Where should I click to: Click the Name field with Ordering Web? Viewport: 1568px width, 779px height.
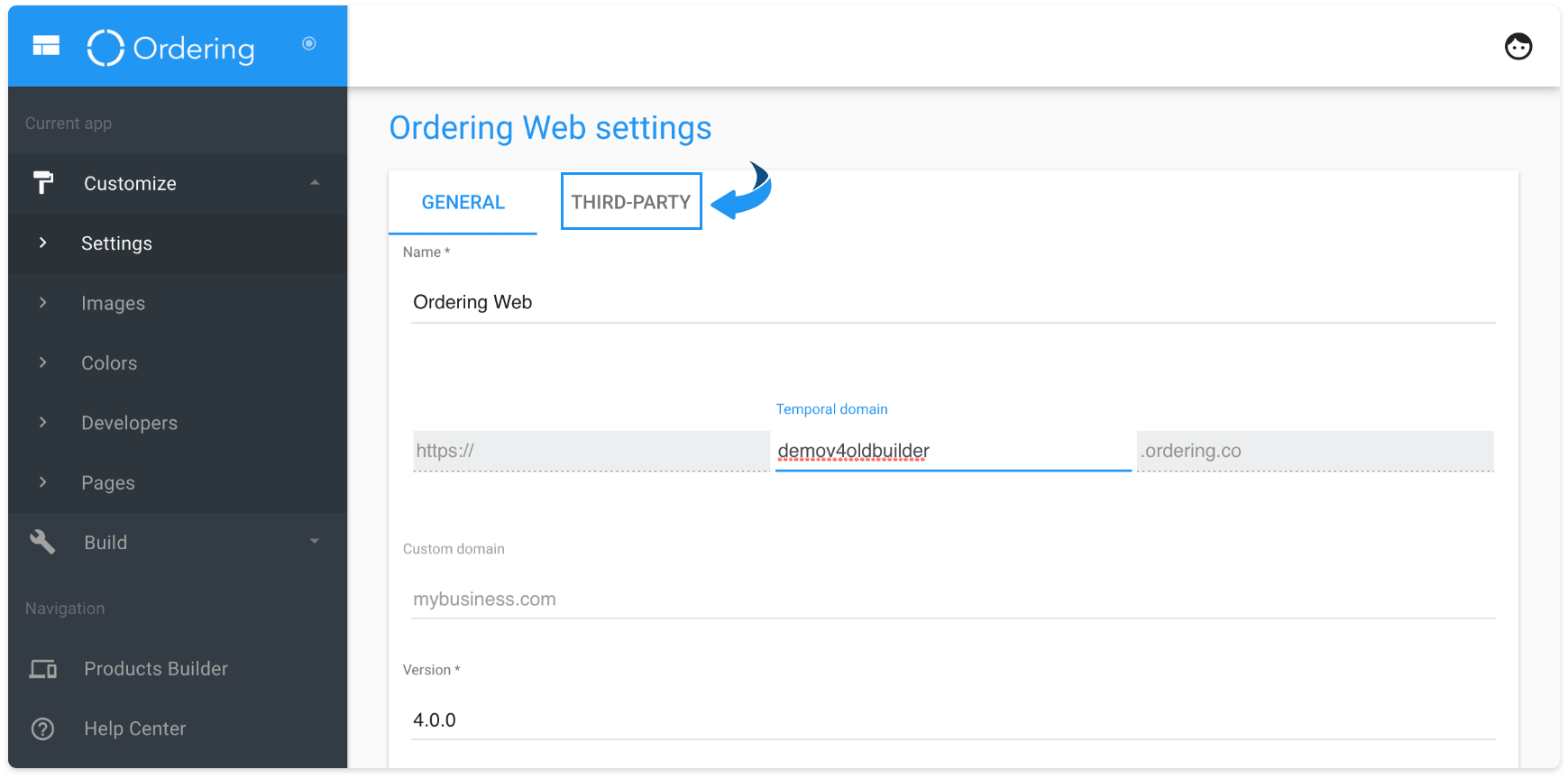pos(953,303)
